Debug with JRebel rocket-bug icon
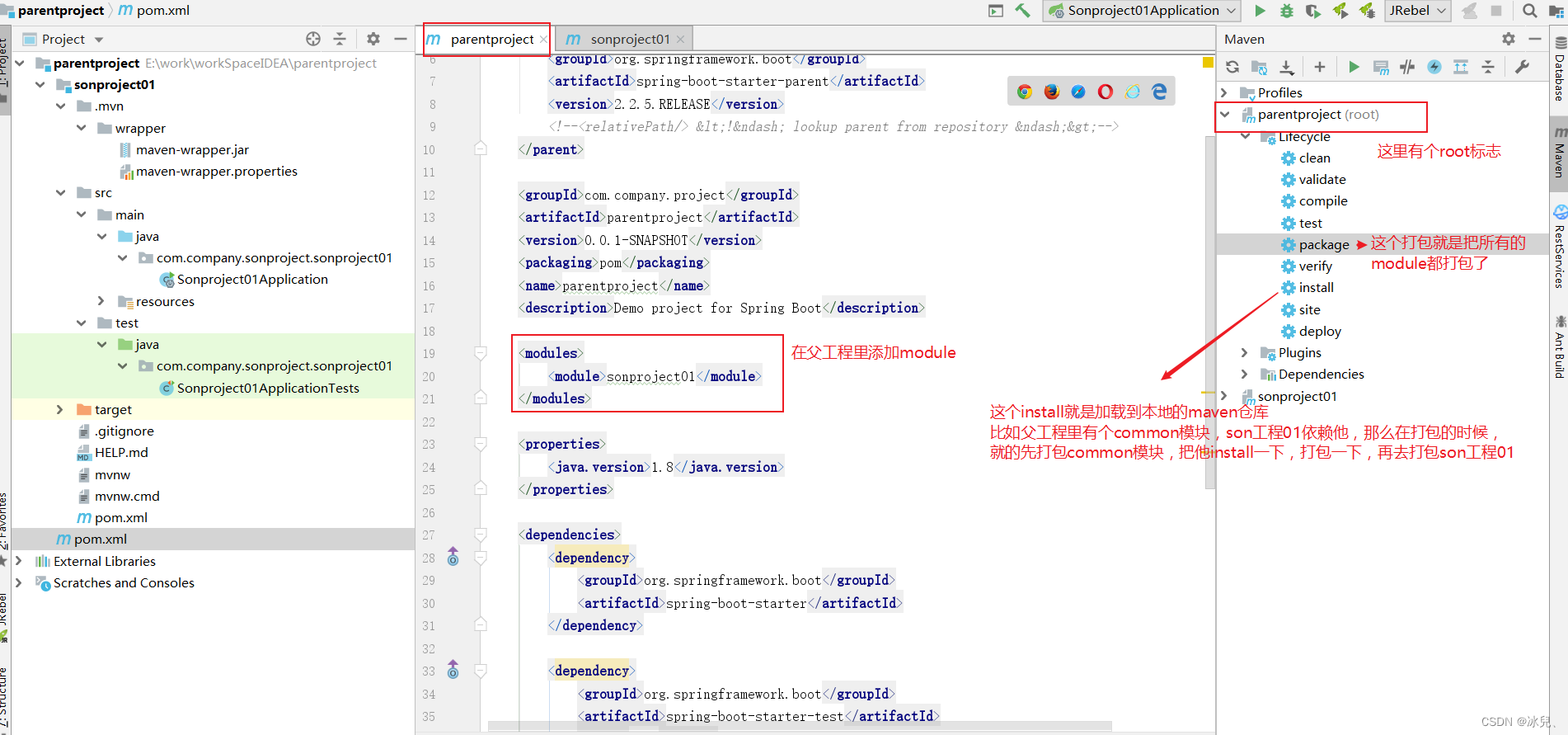 click(1367, 11)
